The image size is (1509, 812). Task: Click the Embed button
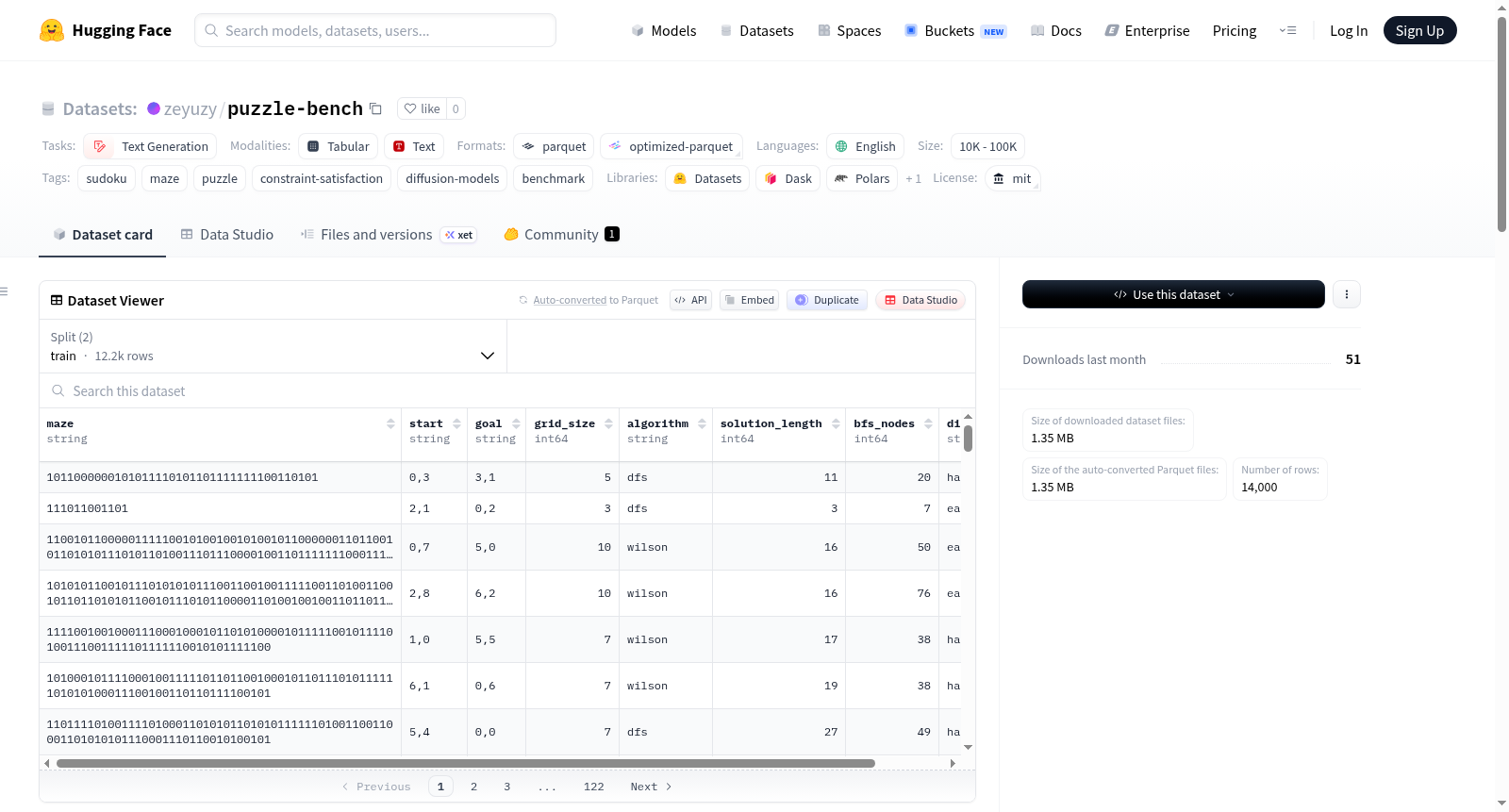[x=749, y=300]
